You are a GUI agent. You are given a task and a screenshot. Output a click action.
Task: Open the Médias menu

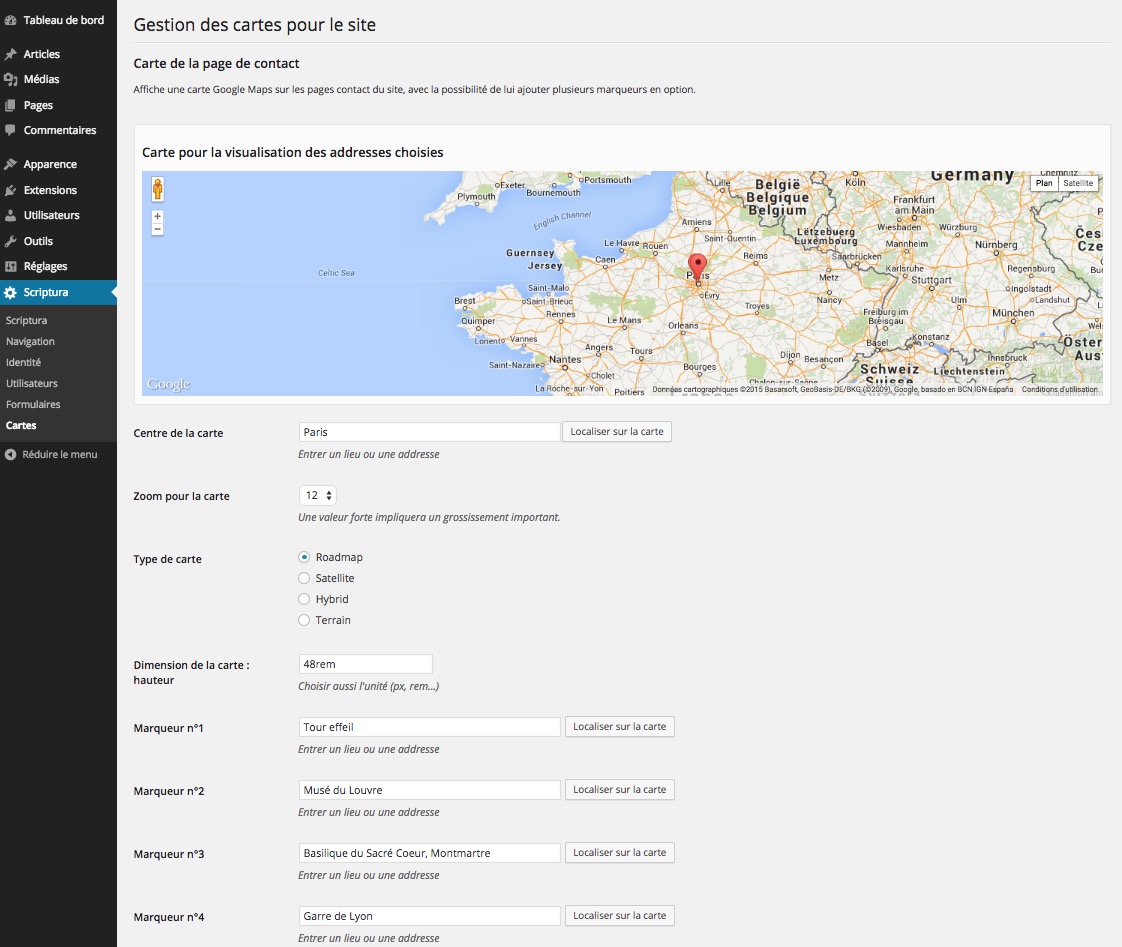click(42, 79)
